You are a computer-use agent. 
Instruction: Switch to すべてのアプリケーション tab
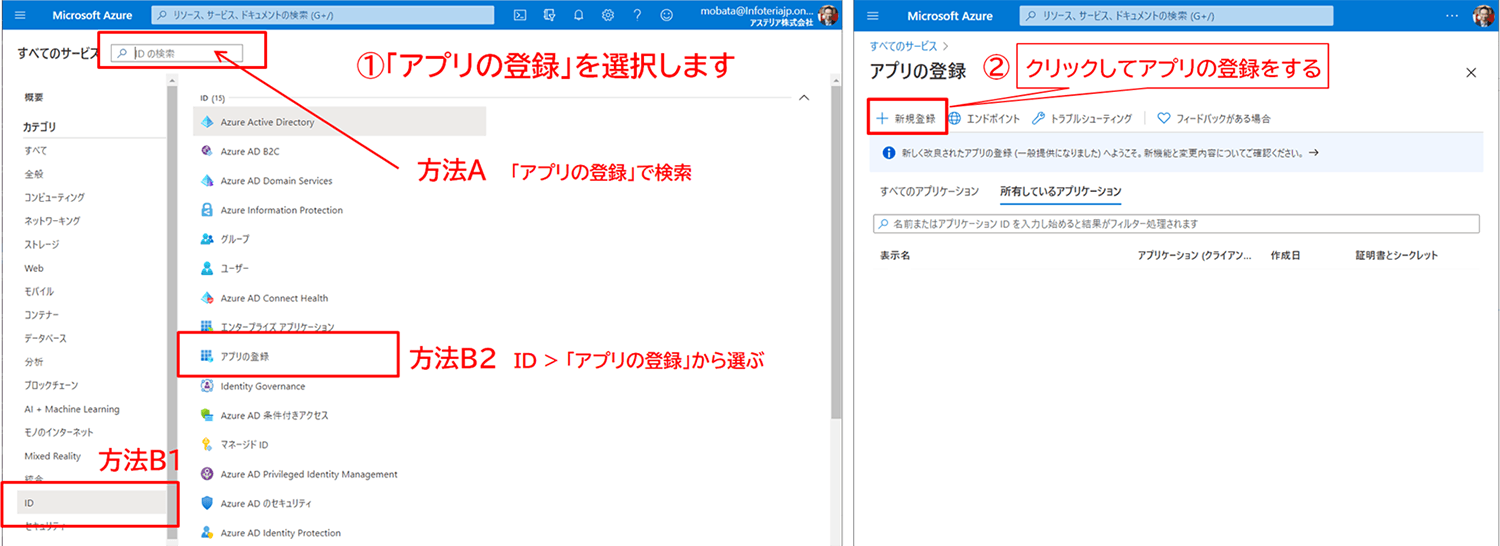coord(929,191)
